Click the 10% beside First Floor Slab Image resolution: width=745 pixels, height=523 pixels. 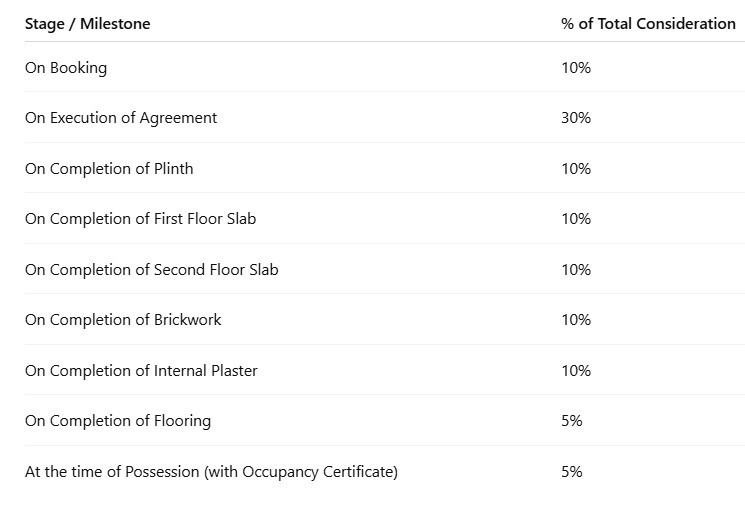(576, 219)
